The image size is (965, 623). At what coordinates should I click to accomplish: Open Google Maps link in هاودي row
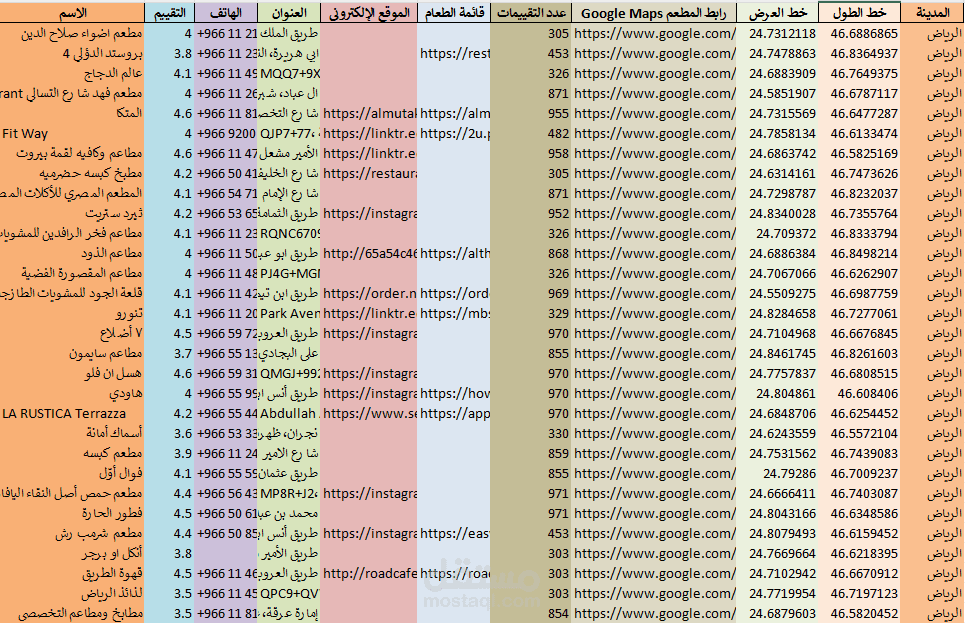[654, 394]
